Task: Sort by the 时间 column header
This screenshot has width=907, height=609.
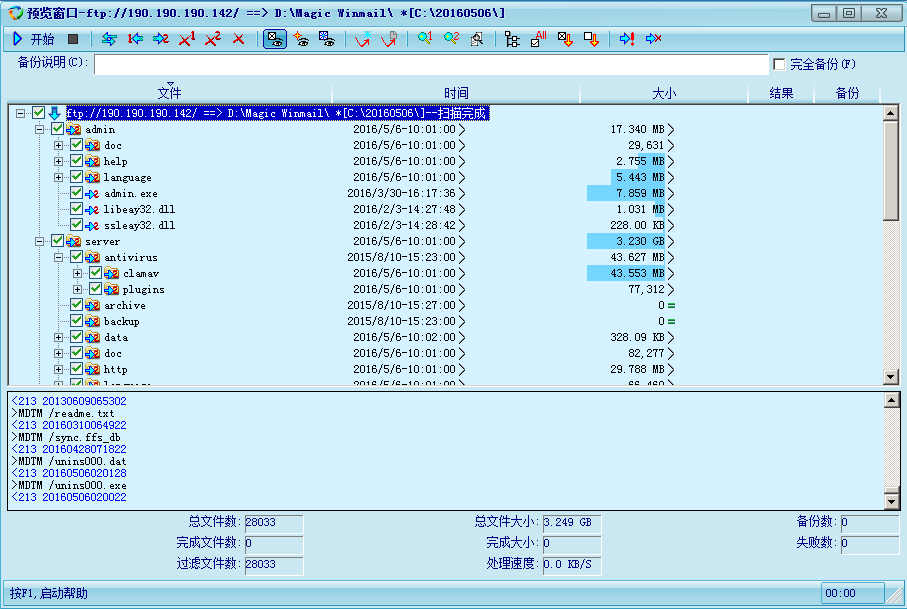Action: pos(455,93)
